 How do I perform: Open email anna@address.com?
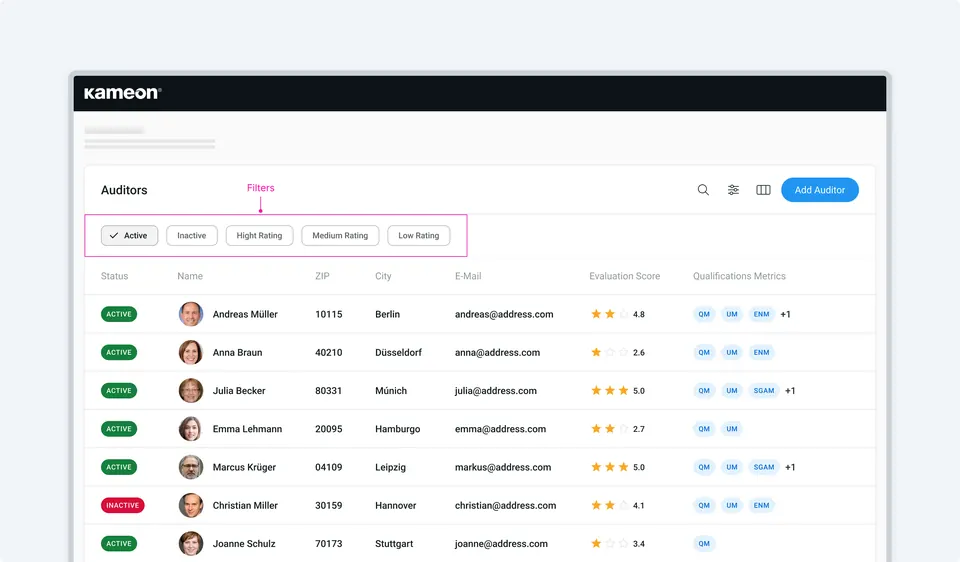point(497,353)
